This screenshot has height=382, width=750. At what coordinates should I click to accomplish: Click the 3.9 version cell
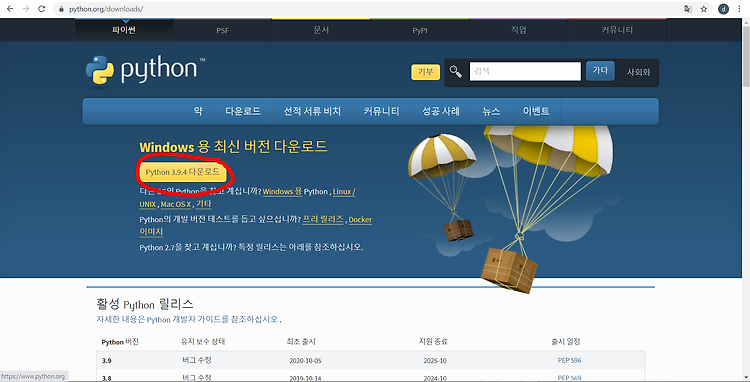[107, 360]
